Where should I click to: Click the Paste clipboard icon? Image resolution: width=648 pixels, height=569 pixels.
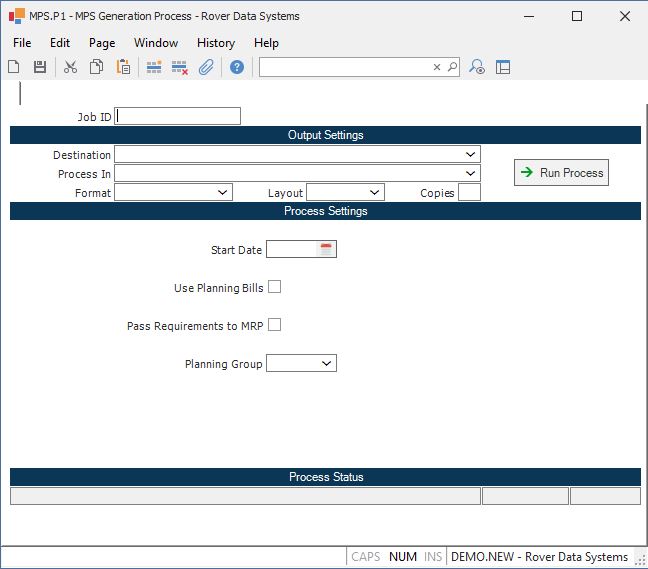123,67
